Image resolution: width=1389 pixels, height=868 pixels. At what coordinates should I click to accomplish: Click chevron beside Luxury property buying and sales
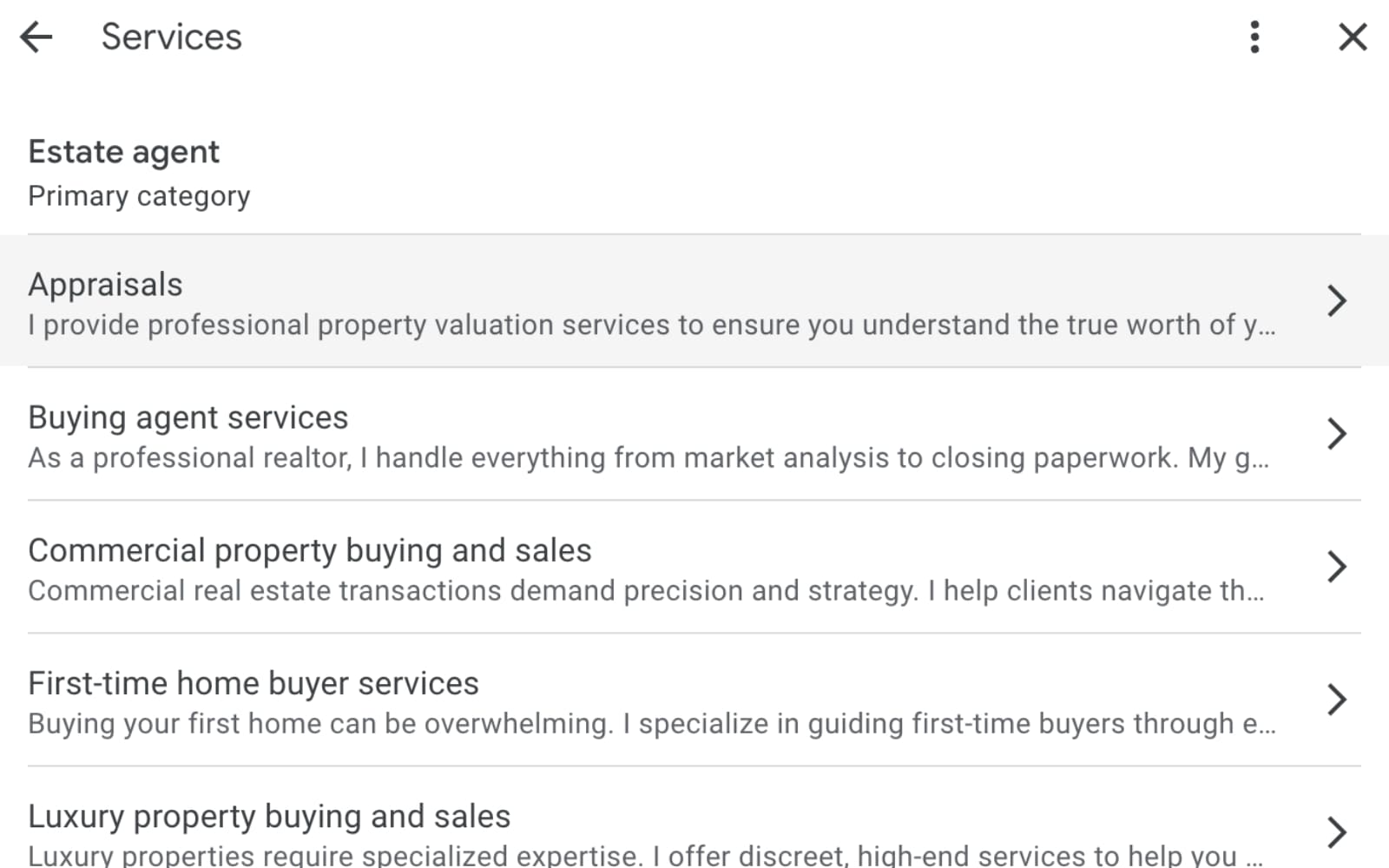point(1336,832)
